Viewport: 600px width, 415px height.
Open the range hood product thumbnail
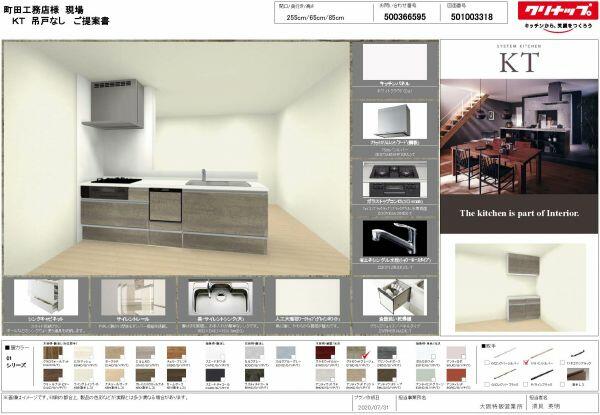pyautogui.click(x=395, y=121)
